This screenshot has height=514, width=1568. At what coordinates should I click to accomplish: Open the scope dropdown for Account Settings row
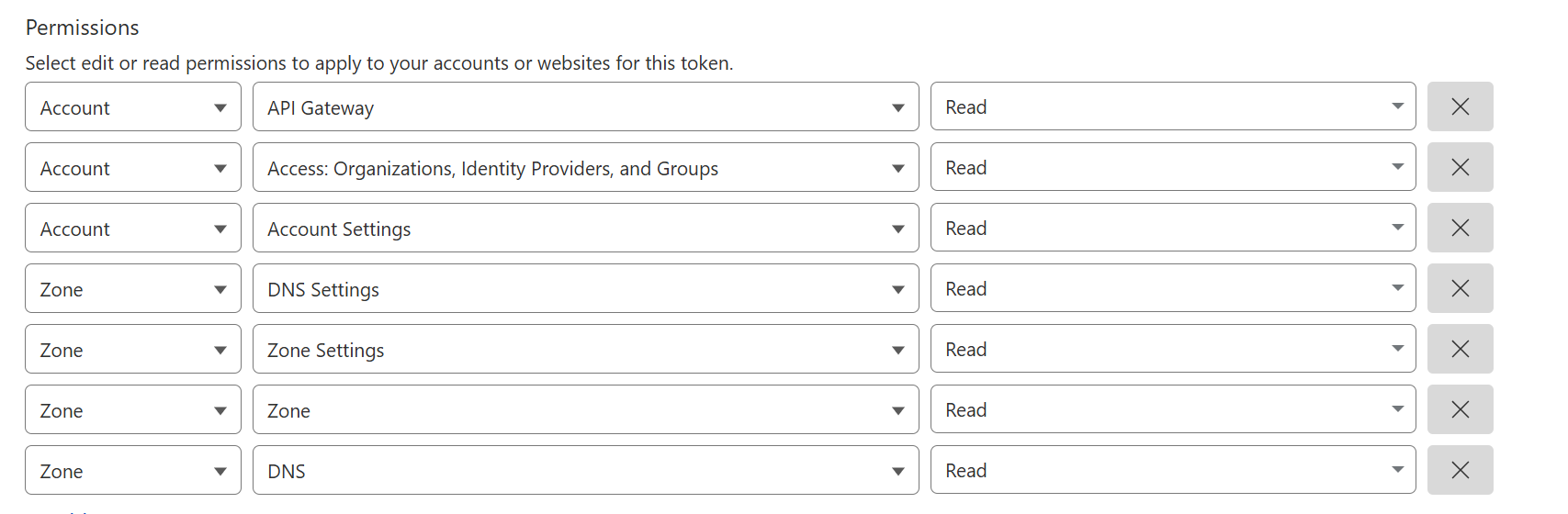[133, 229]
